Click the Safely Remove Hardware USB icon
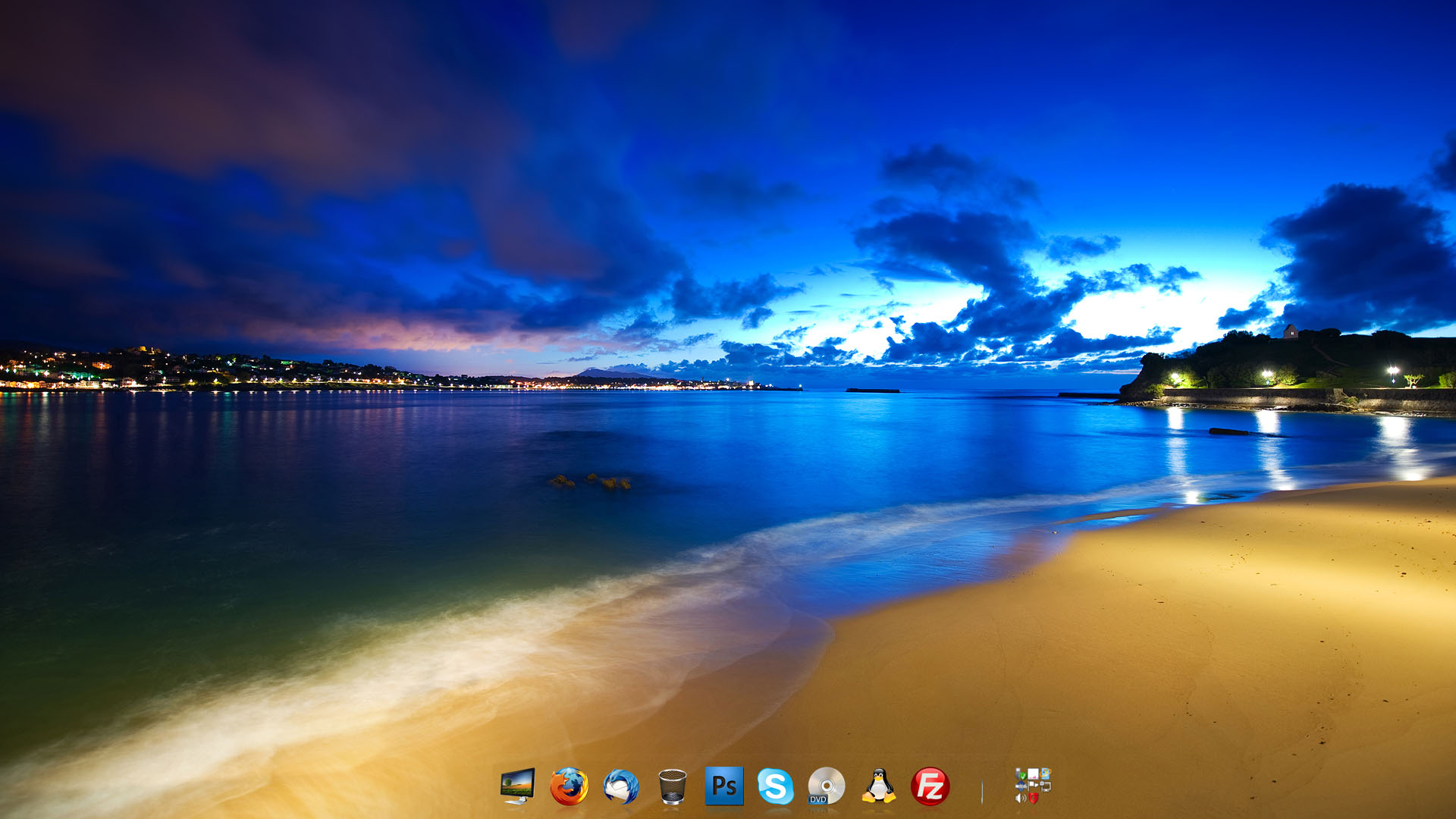Screen dimensions: 1456x819 pyautogui.click(x=1021, y=774)
